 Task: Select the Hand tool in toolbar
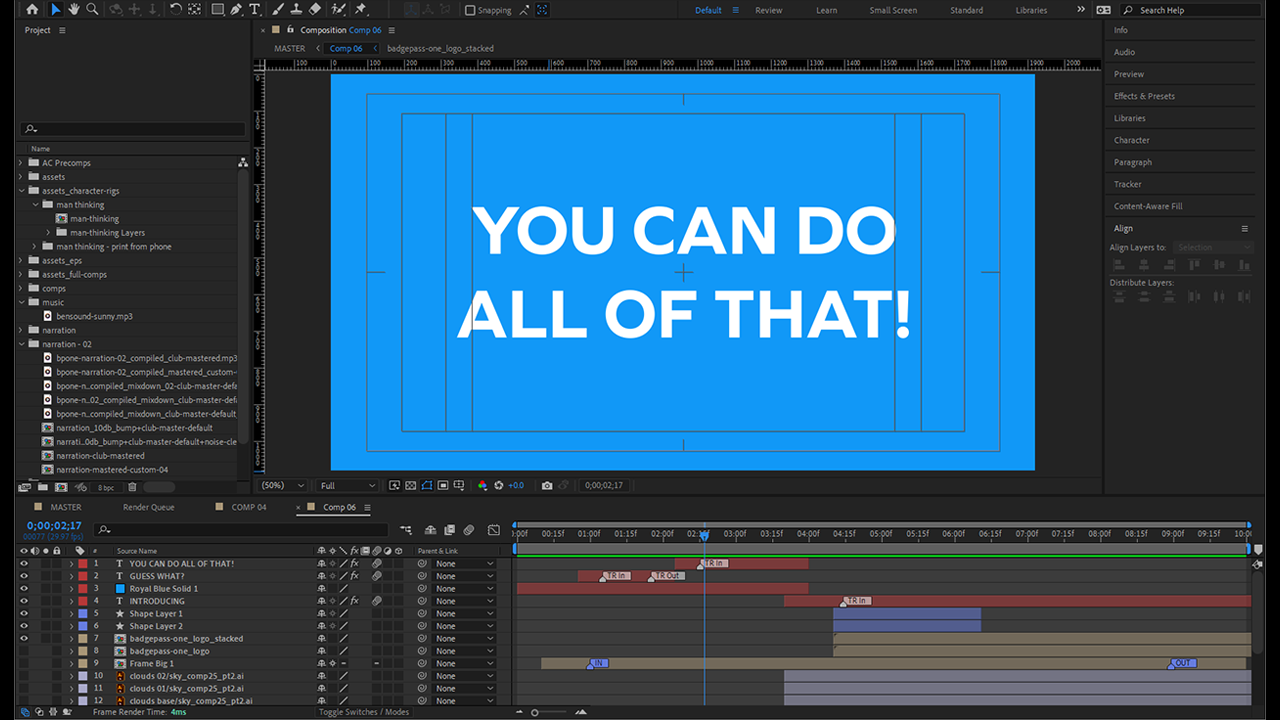pyautogui.click(x=74, y=9)
